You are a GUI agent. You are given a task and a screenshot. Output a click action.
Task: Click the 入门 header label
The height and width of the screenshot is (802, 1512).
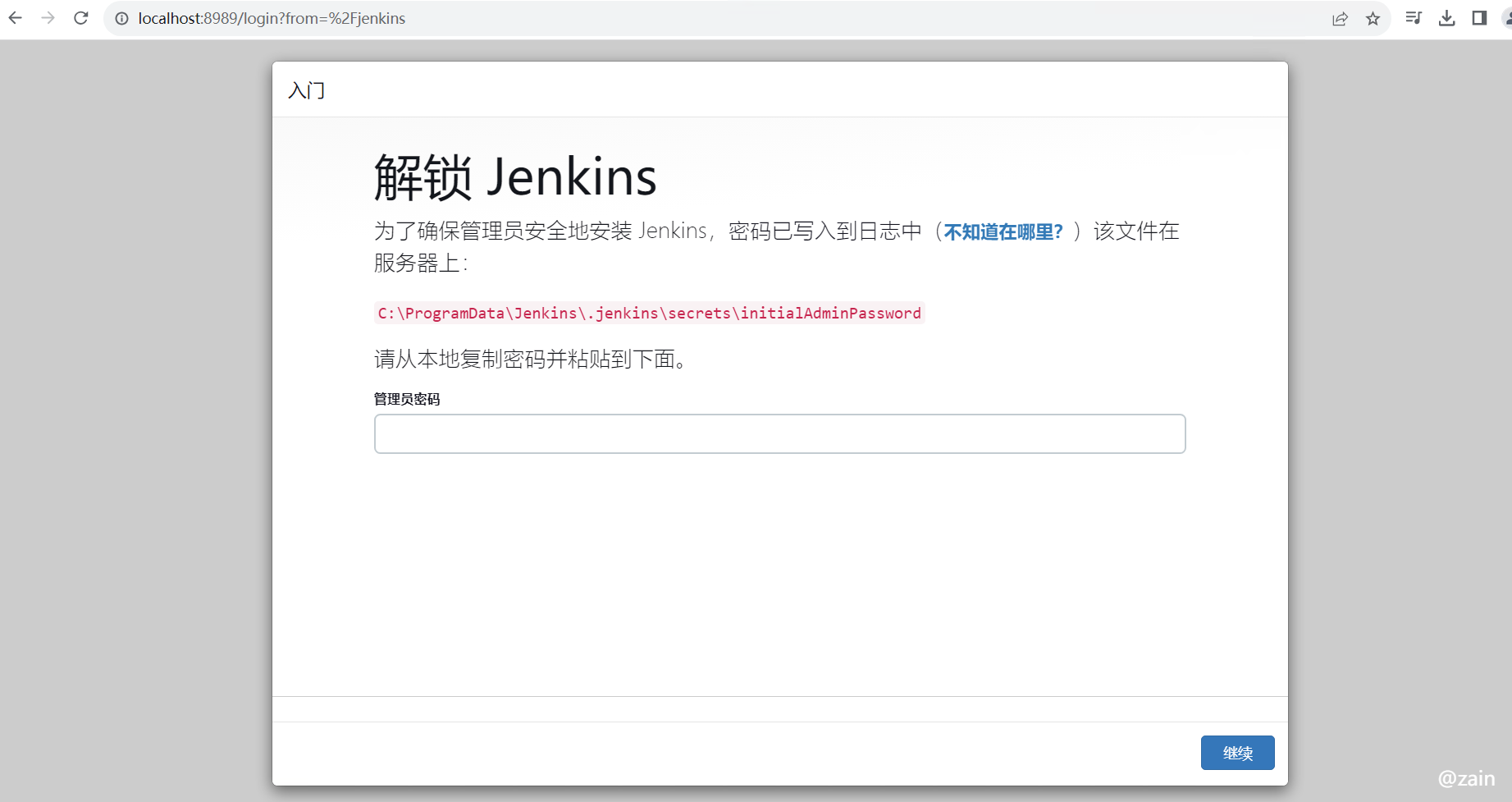307,90
